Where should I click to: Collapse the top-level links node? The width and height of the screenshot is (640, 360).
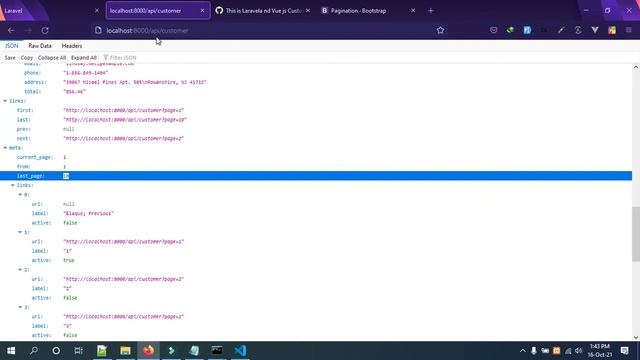pyautogui.click(x=5, y=101)
